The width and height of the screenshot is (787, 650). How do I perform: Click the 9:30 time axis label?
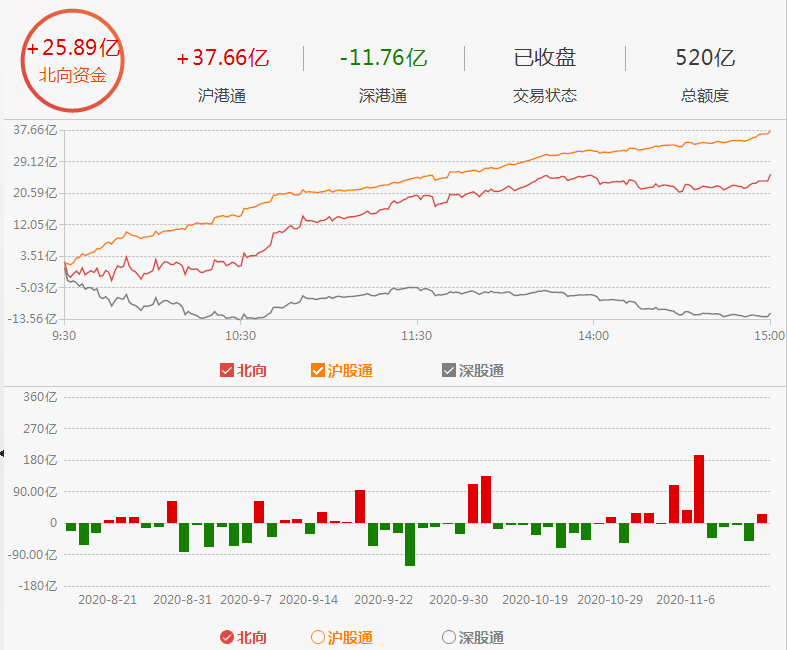click(x=64, y=335)
